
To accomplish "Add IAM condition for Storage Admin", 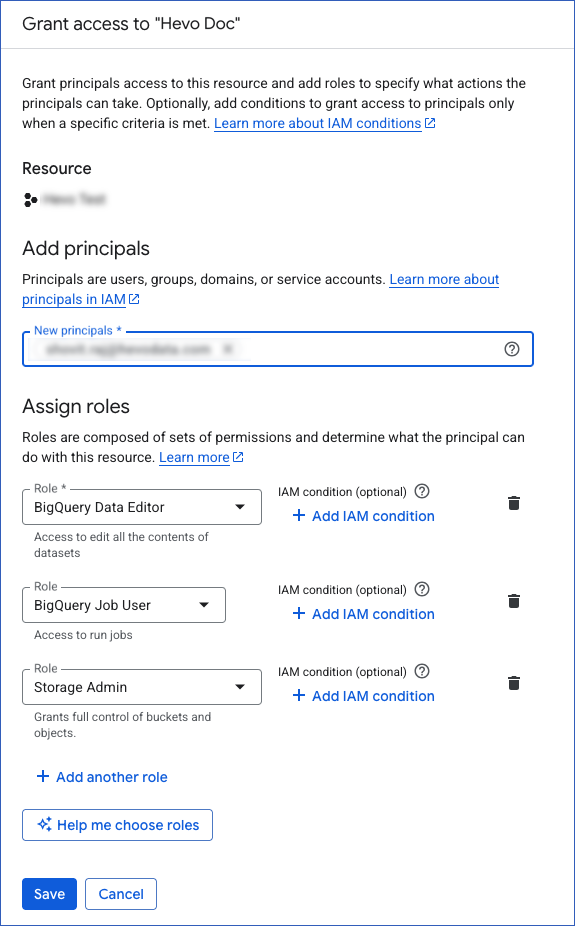I will (364, 696).
